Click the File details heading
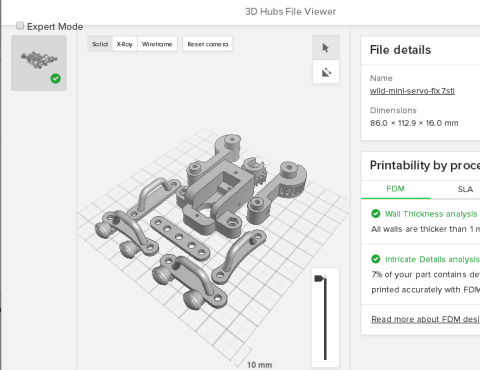 coord(400,50)
